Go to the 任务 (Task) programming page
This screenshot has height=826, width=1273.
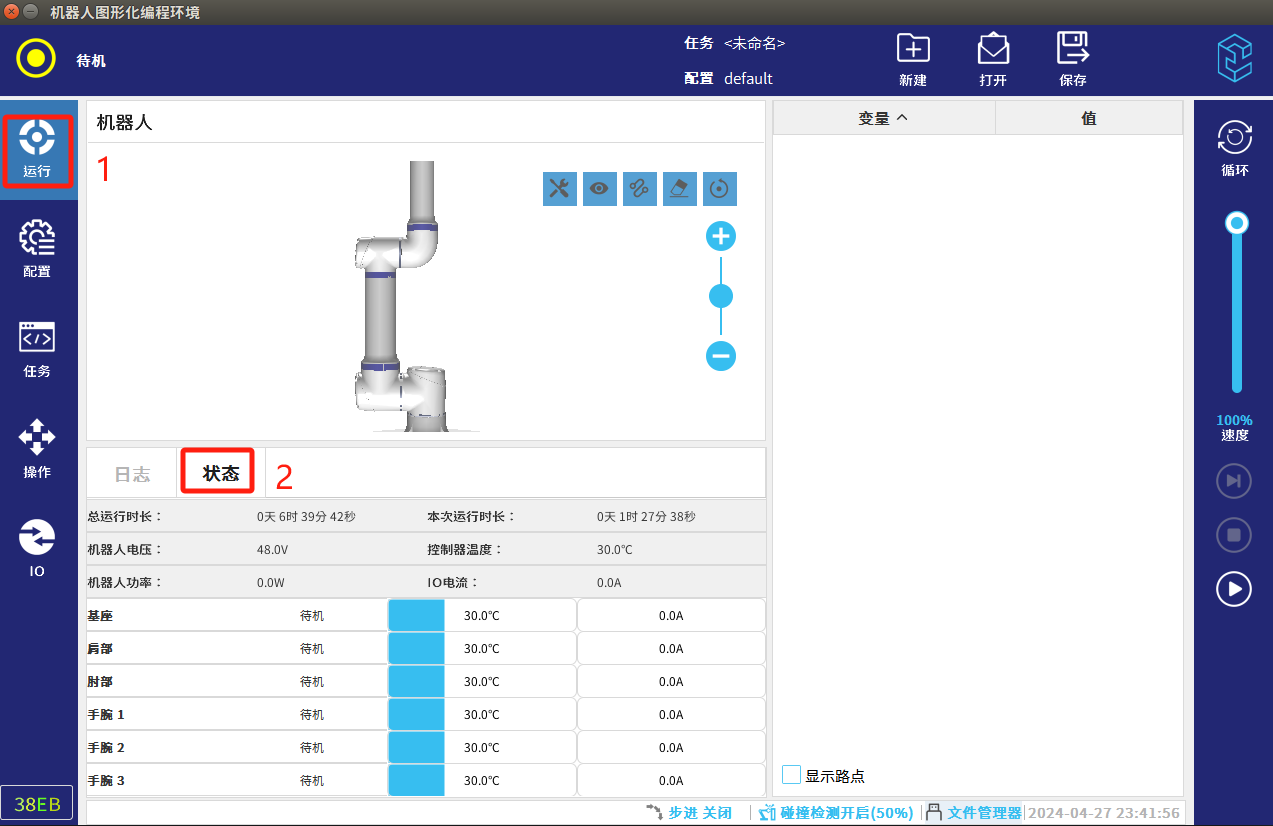tap(37, 349)
